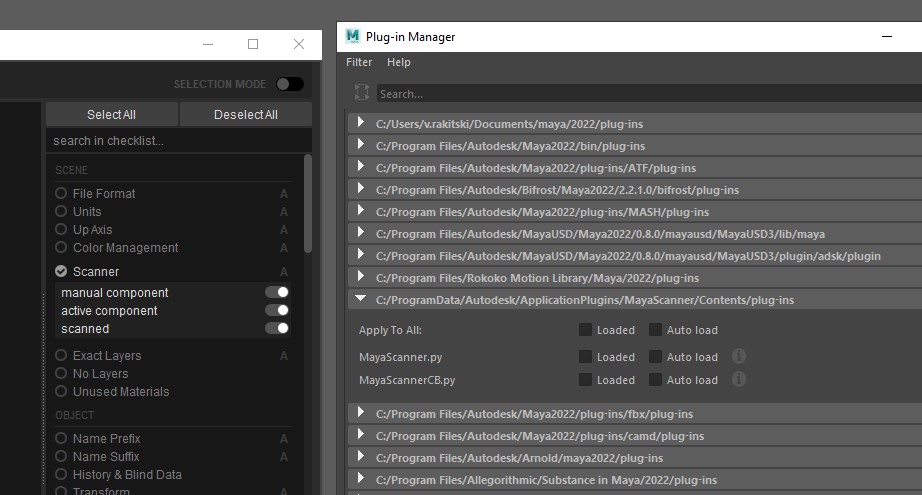This screenshot has width=922, height=495.
Task: Click the MayaScannerCB.py plugin name
Action: pos(407,380)
